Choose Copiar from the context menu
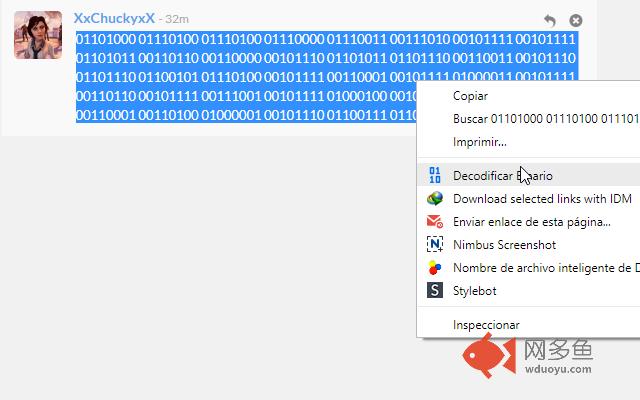640x400 pixels. [x=529, y=96]
